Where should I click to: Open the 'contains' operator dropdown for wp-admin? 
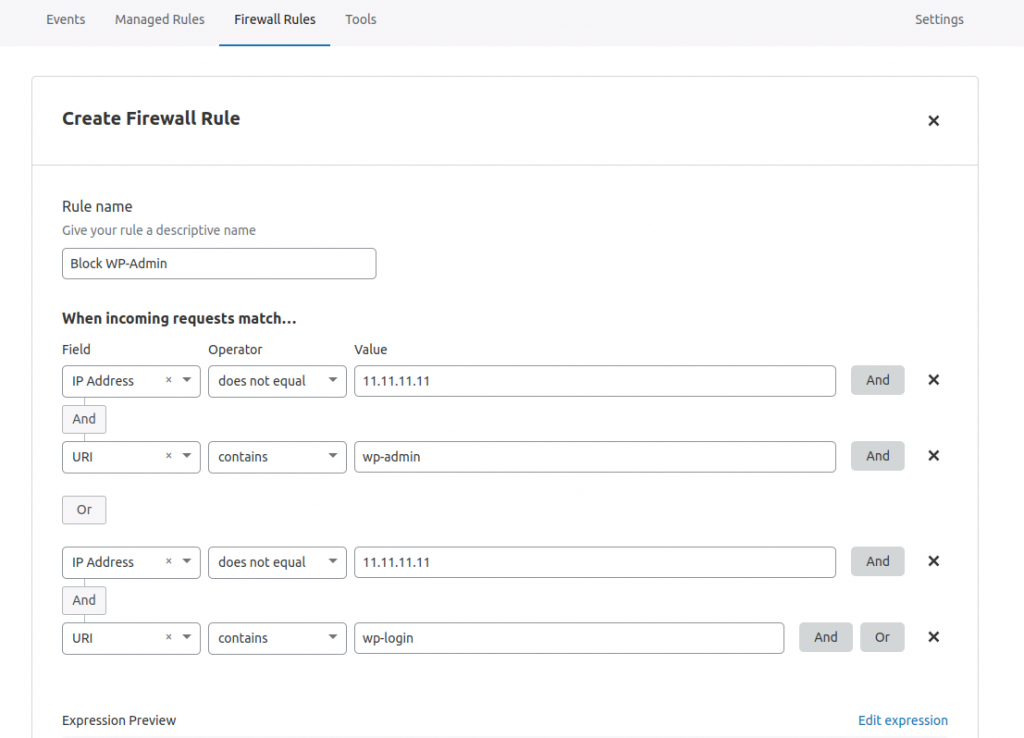(x=277, y=457)
